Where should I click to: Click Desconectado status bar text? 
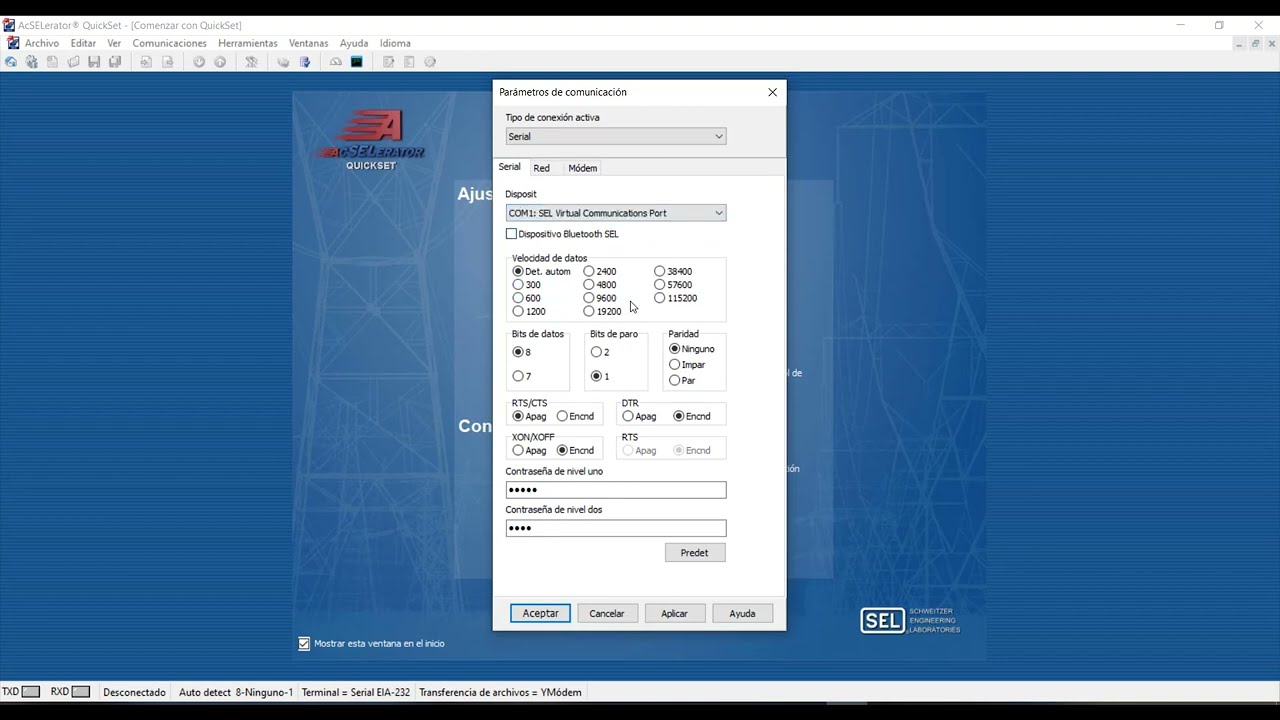134,692
